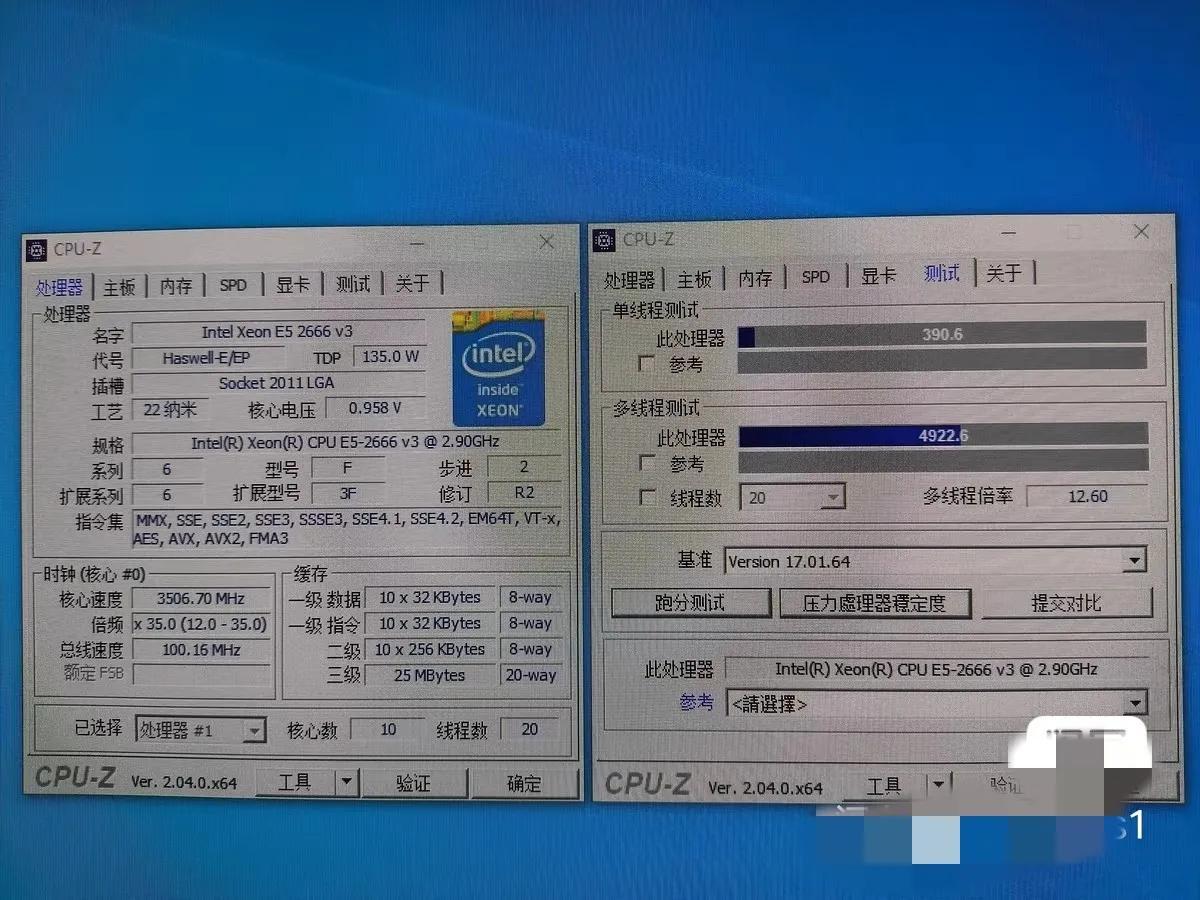This screenshot has width=1200, height=900.
Task: Open the 处理器 #1 selection dropdown
Action: [200, 730]
